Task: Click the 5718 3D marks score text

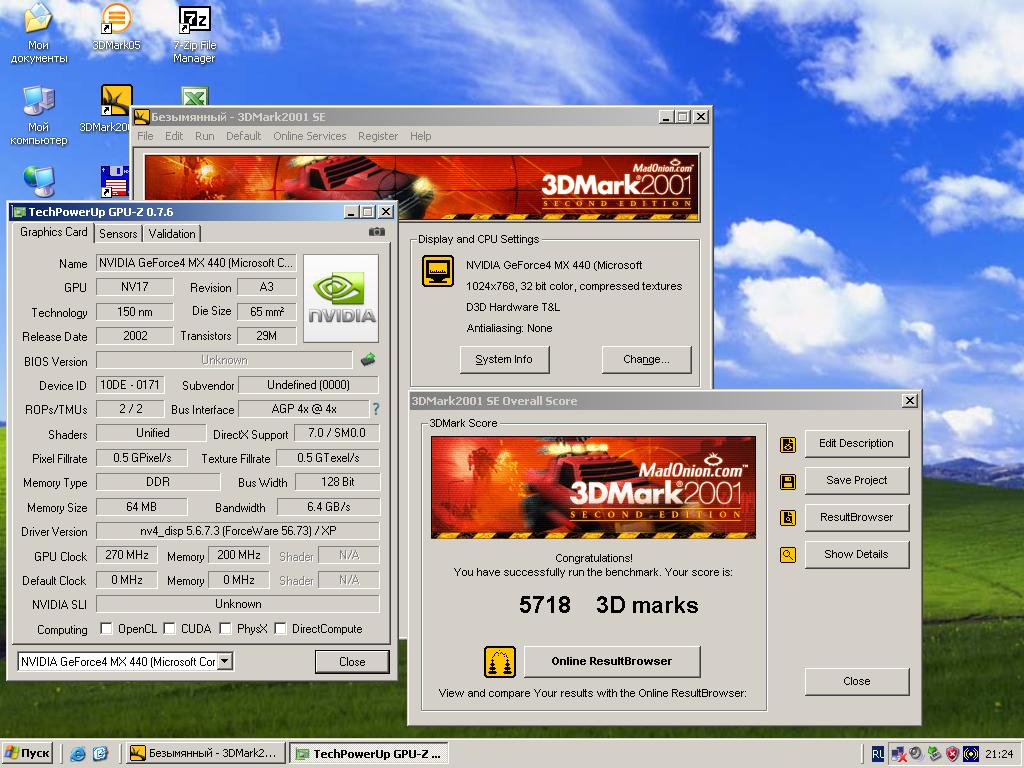Action: pos(609,605)
